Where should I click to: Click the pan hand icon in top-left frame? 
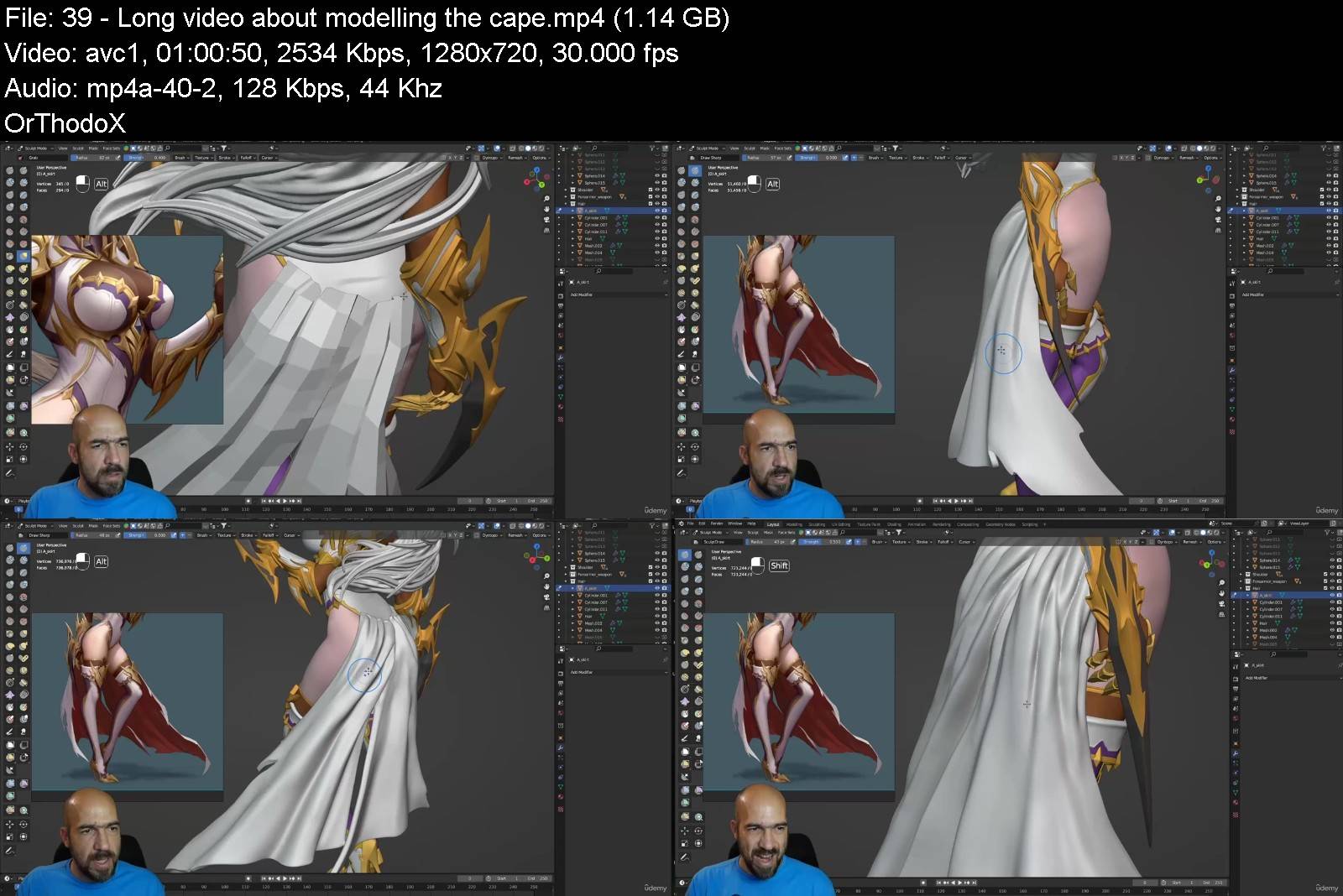[x=546, y=209]
